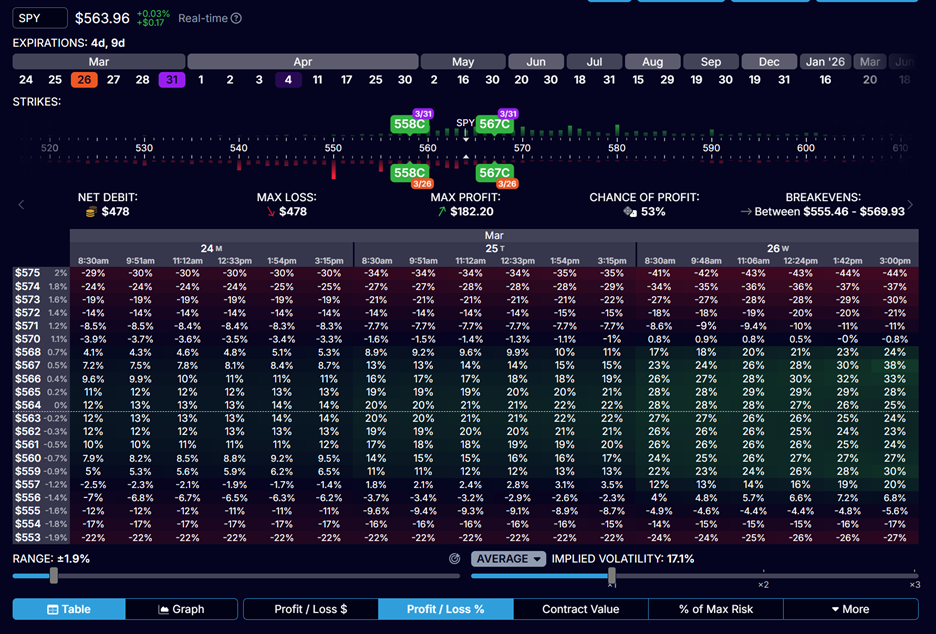Open the AVERAGE implied volatility dropdown
The image size is (936, 634).
click(x=508, y=559)
